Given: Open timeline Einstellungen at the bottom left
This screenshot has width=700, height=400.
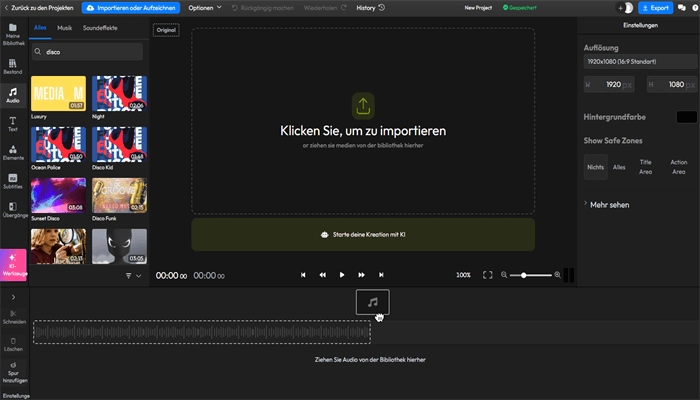Looking at the screenshot, I should pyautogui.click(x=16, y=396).
